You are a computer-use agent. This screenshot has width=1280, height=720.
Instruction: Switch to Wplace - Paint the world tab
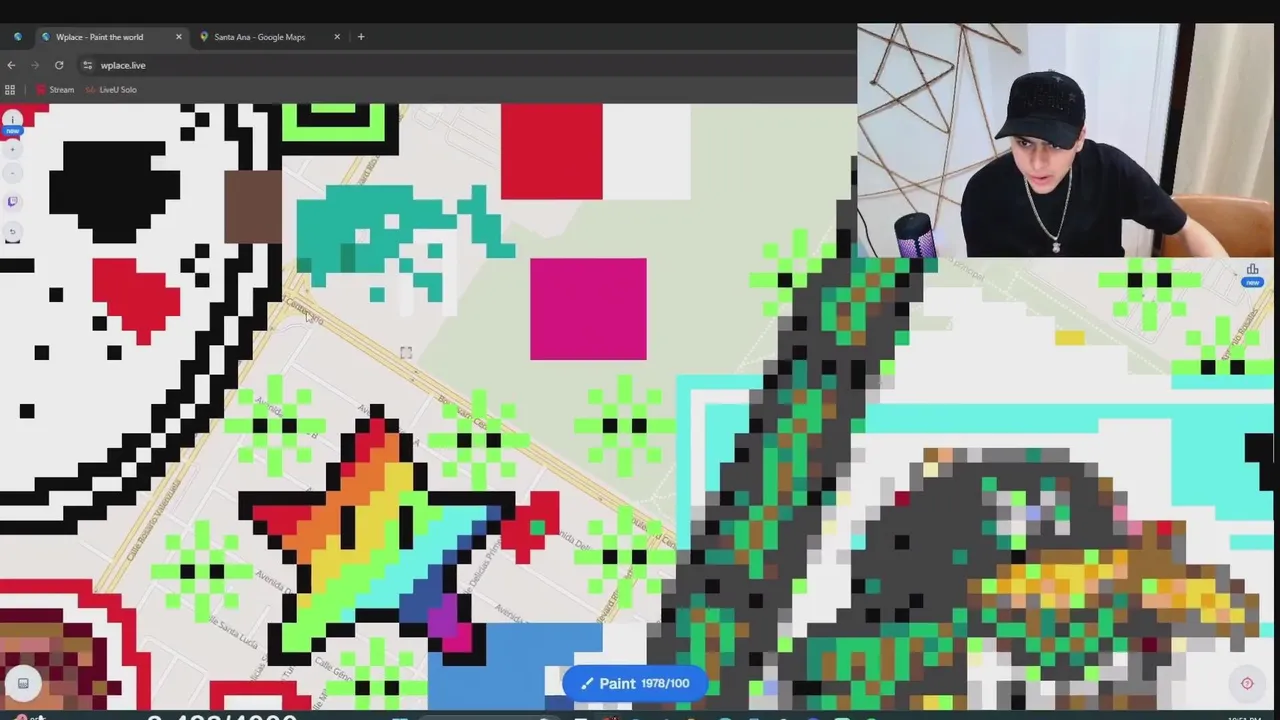99,37
